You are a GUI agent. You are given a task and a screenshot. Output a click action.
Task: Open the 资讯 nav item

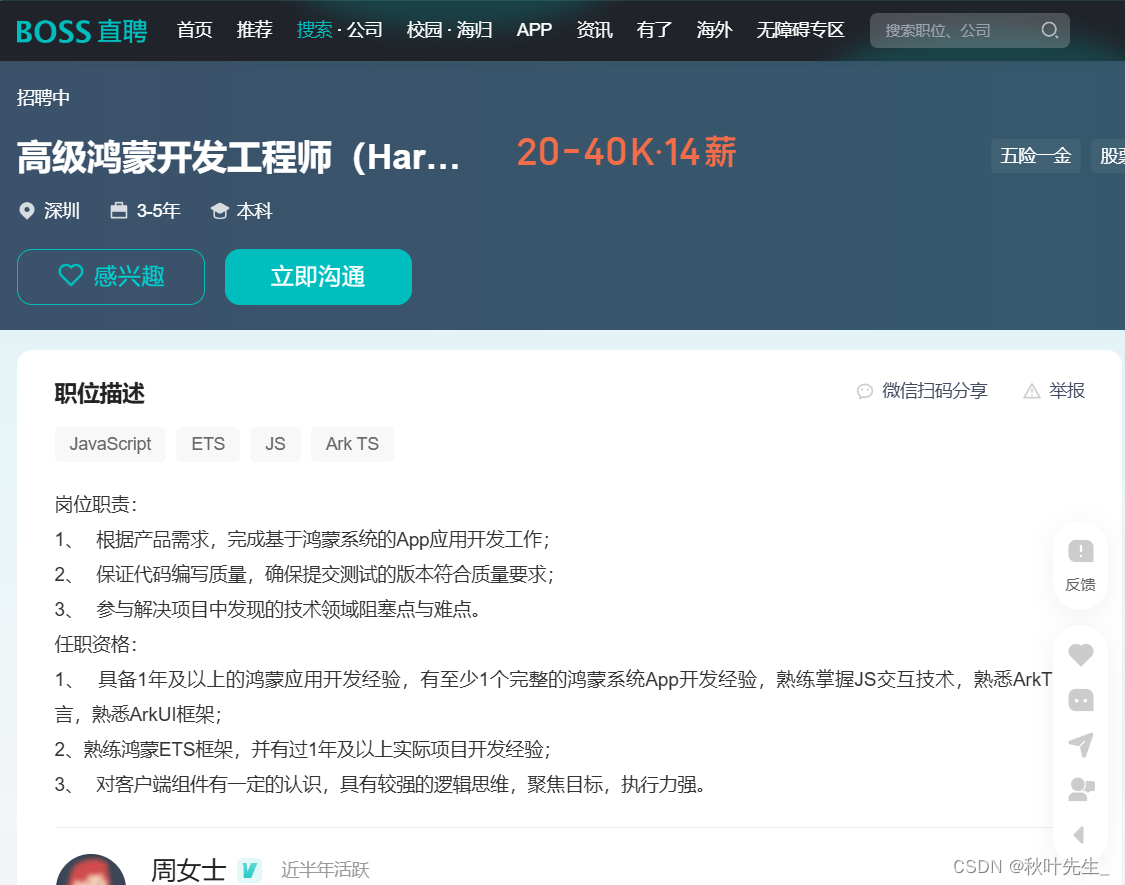594,30
